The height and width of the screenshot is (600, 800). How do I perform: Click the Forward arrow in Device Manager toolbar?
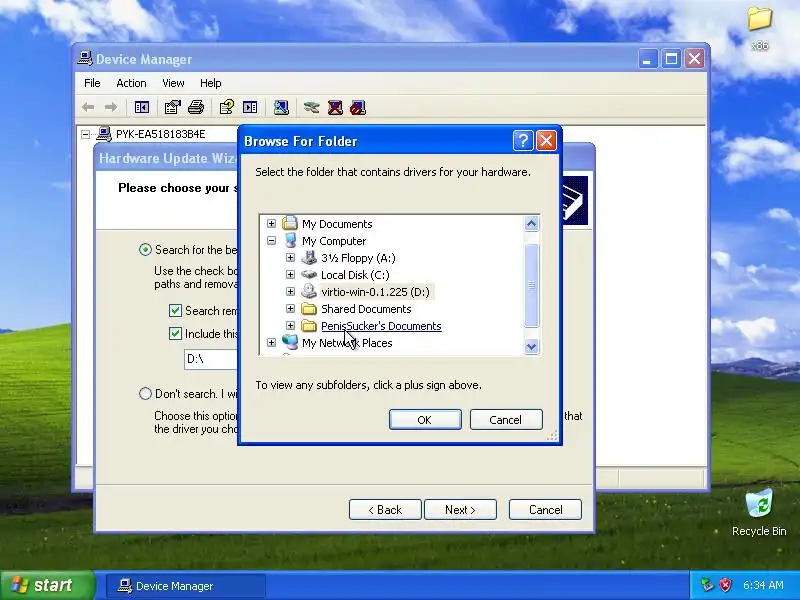coord(111,107)
